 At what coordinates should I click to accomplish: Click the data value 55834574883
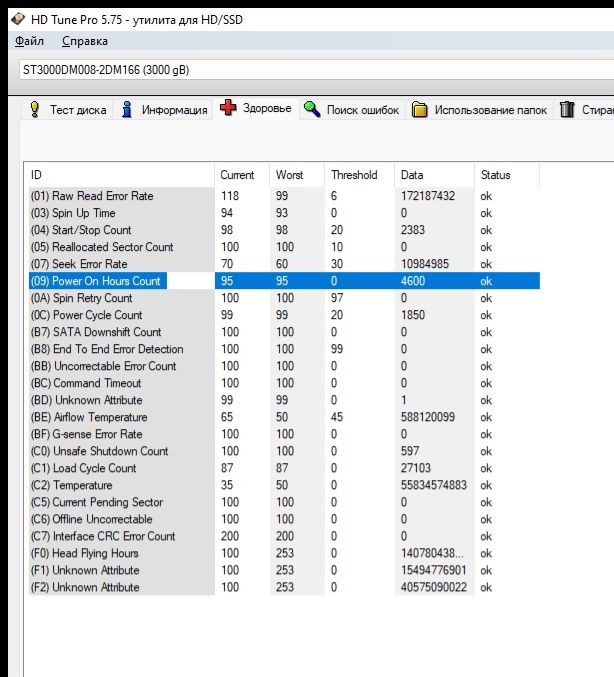(x=434, y=485)
